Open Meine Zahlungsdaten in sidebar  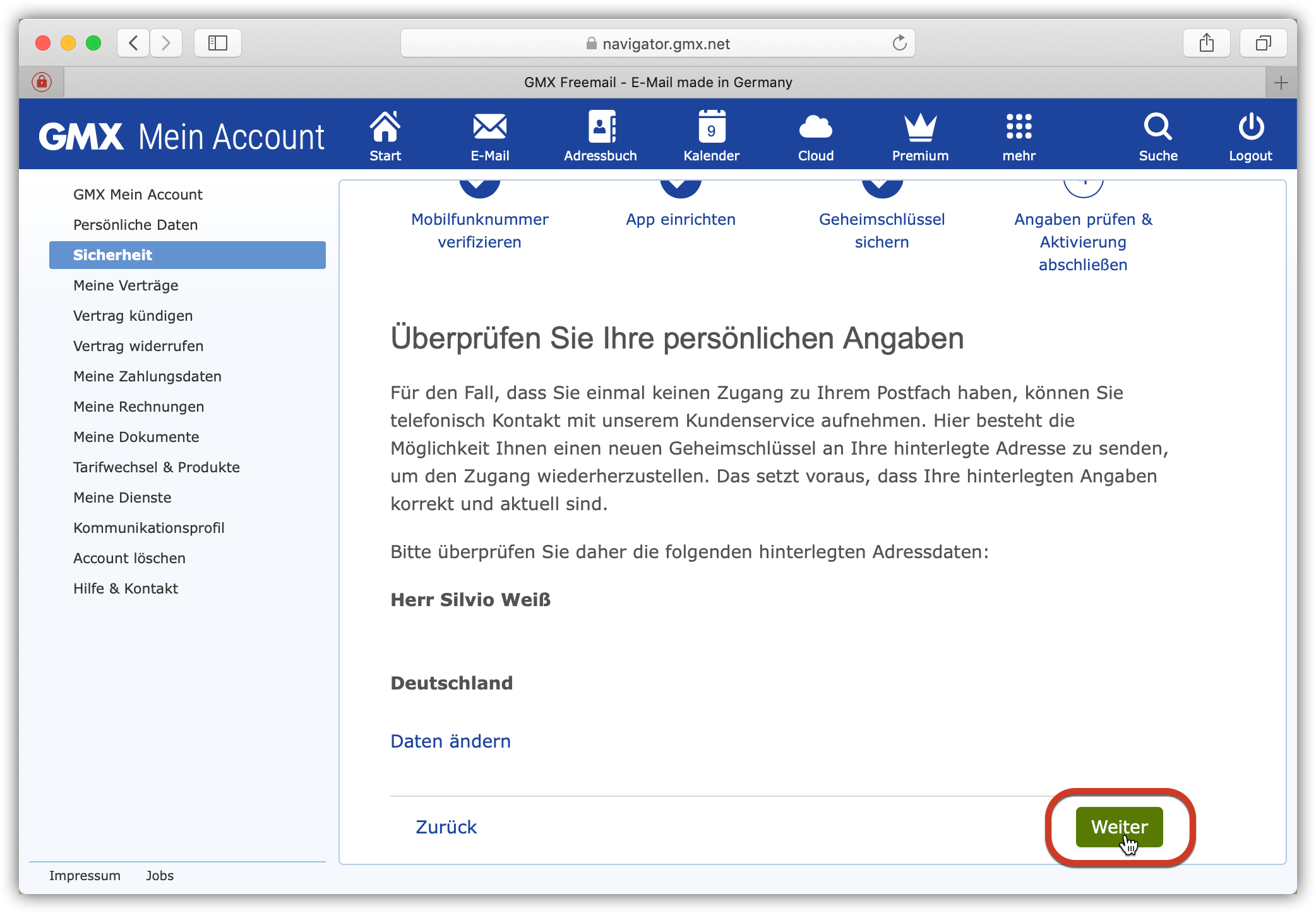tap(147, 376)
